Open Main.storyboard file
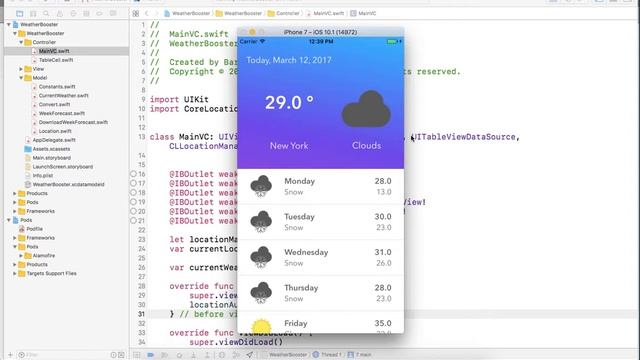The height and width of the screenshot is (360, 640). click(51, 158)
